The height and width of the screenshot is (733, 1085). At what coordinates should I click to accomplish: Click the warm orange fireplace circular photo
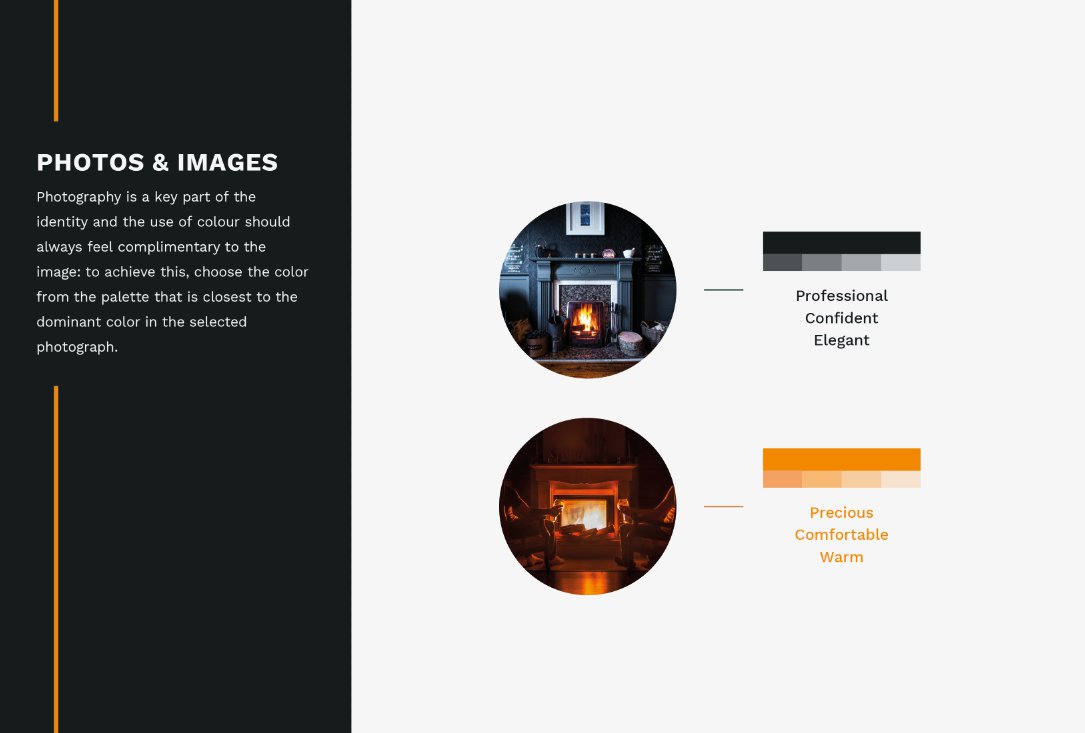point(587,506)
